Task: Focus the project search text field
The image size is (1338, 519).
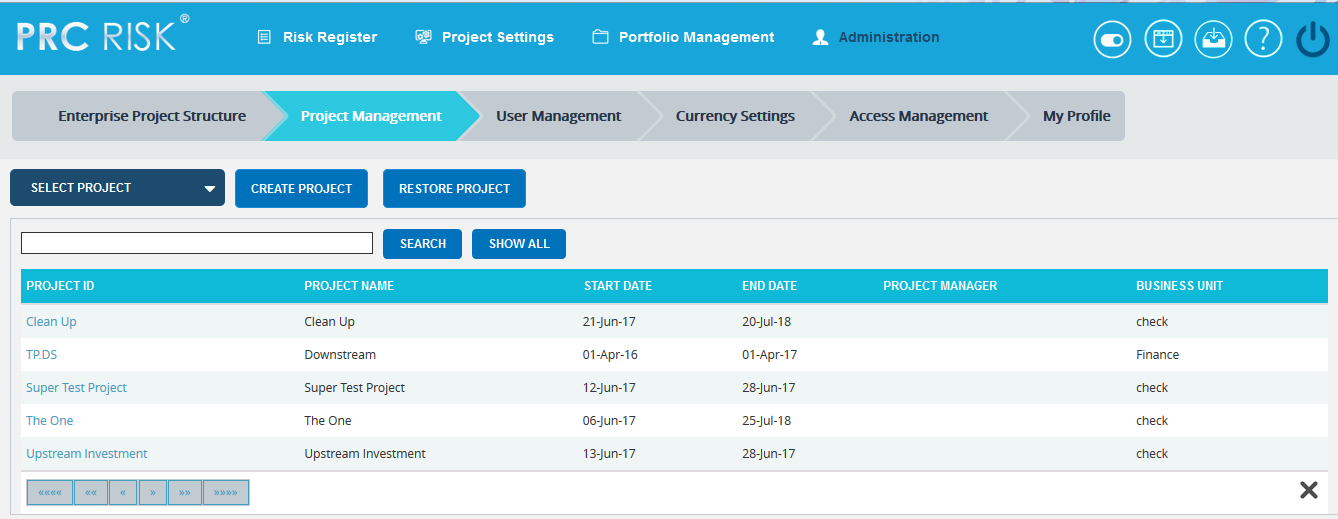Action: coord(197,243)
